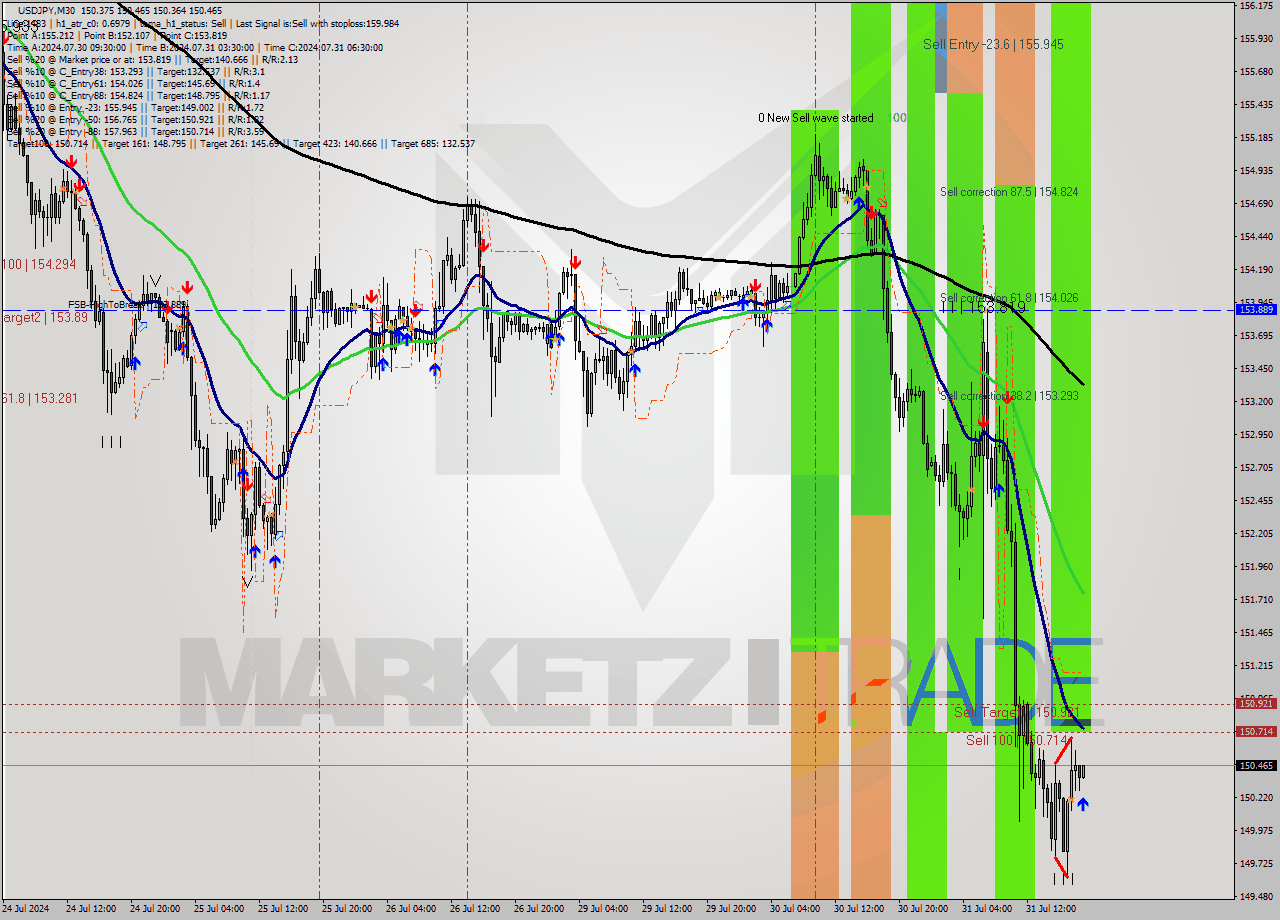Click the 153.200 price axis label
Image resolution: width=1280 pixels, height=920 pixels.
[x=1256, y=402]
